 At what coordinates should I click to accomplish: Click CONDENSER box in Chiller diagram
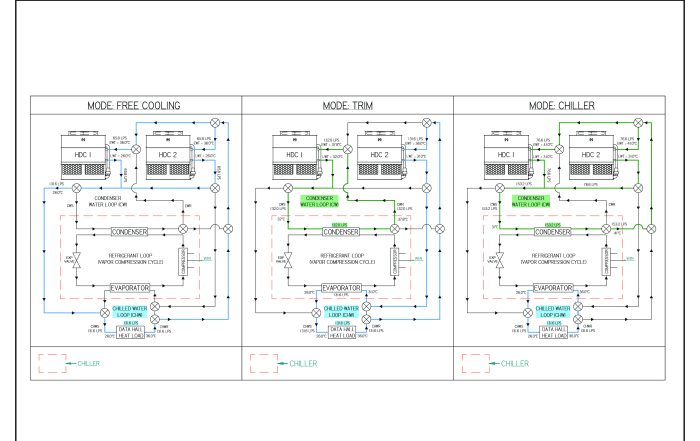coord(553,232)
